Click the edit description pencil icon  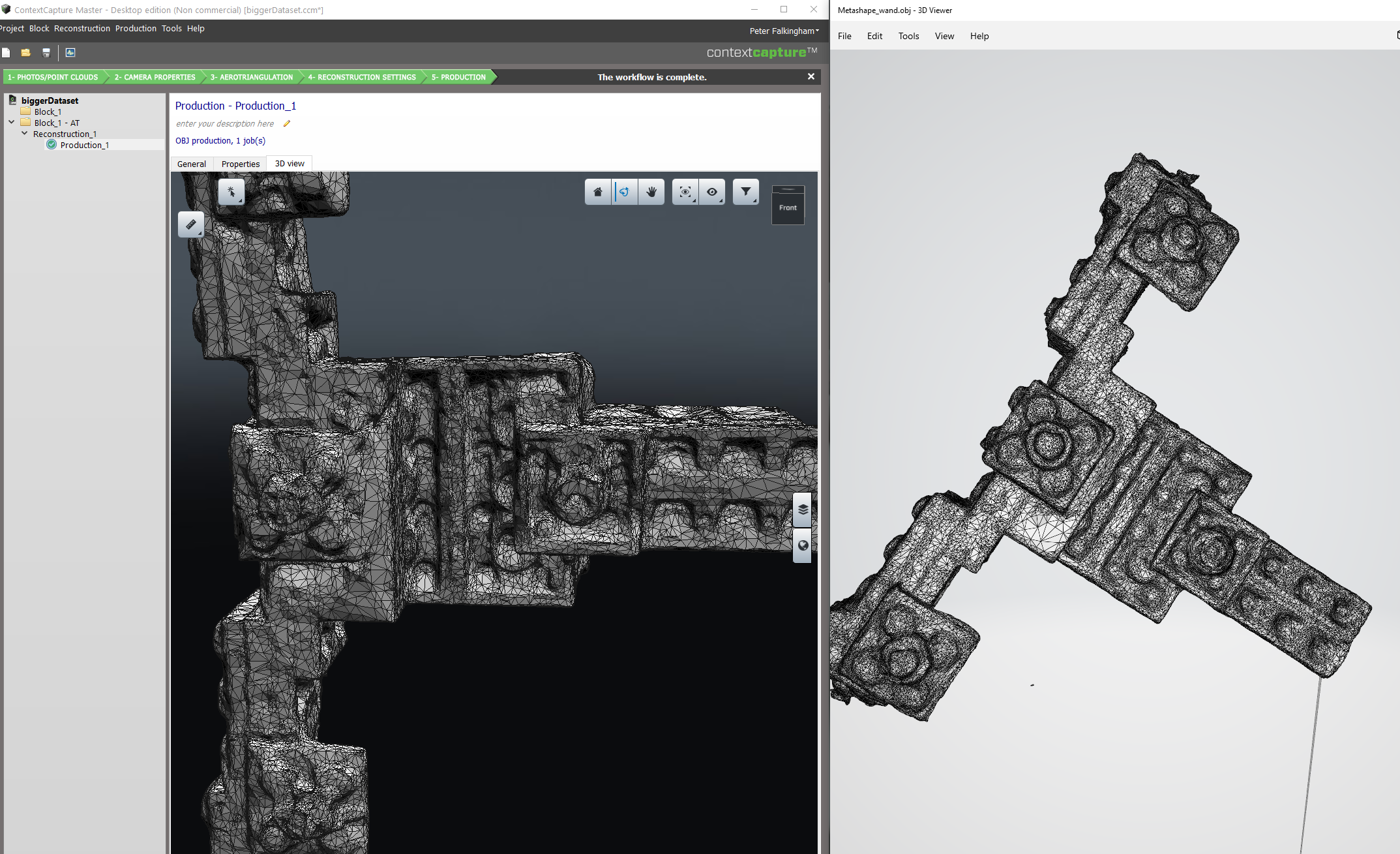pos(286,123)
